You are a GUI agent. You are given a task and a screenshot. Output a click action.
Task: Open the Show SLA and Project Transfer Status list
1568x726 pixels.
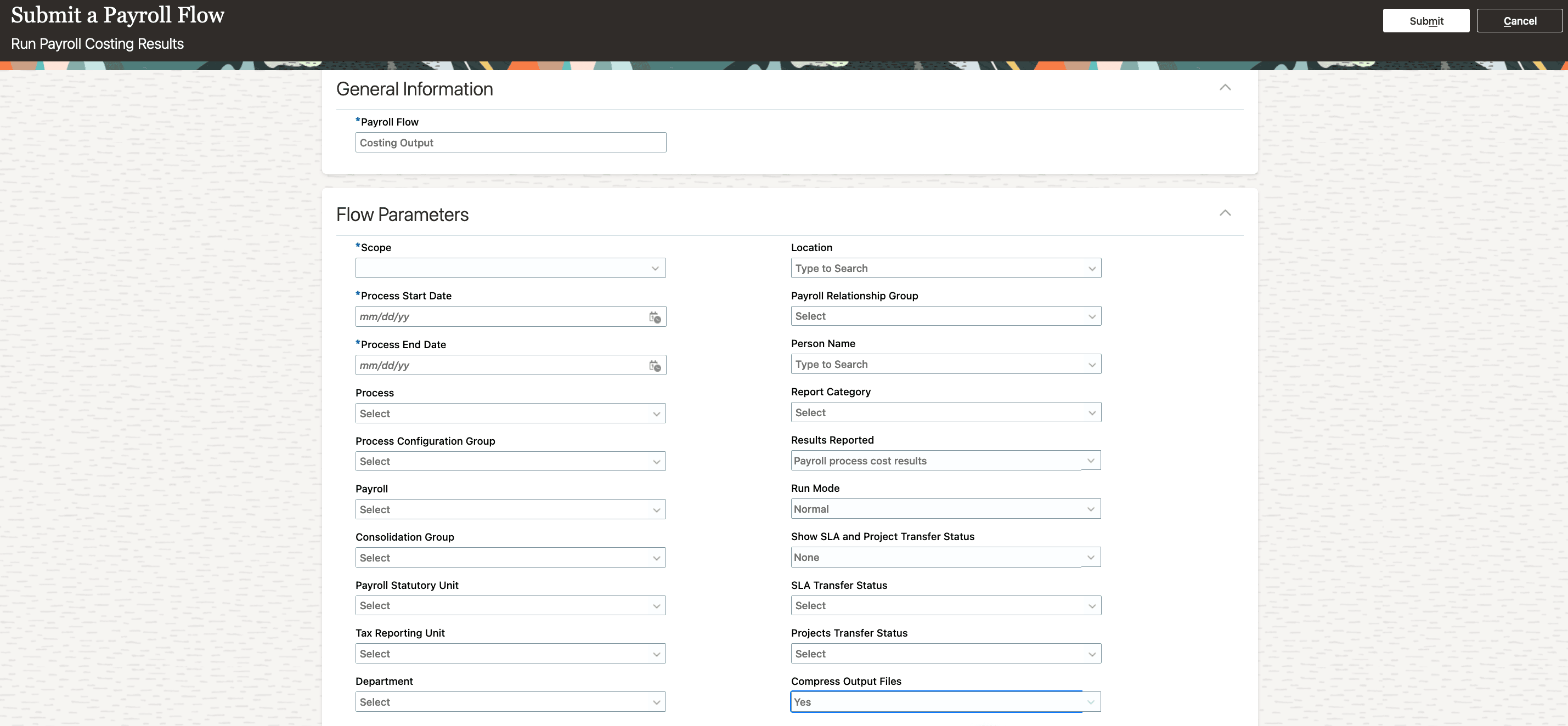(945, 557)
